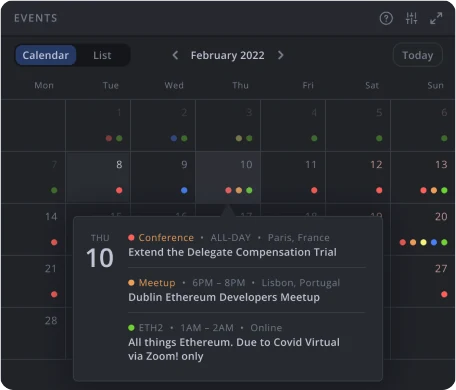
Task: Expand the Events widget to fullscreen
Action: (436, 18)
